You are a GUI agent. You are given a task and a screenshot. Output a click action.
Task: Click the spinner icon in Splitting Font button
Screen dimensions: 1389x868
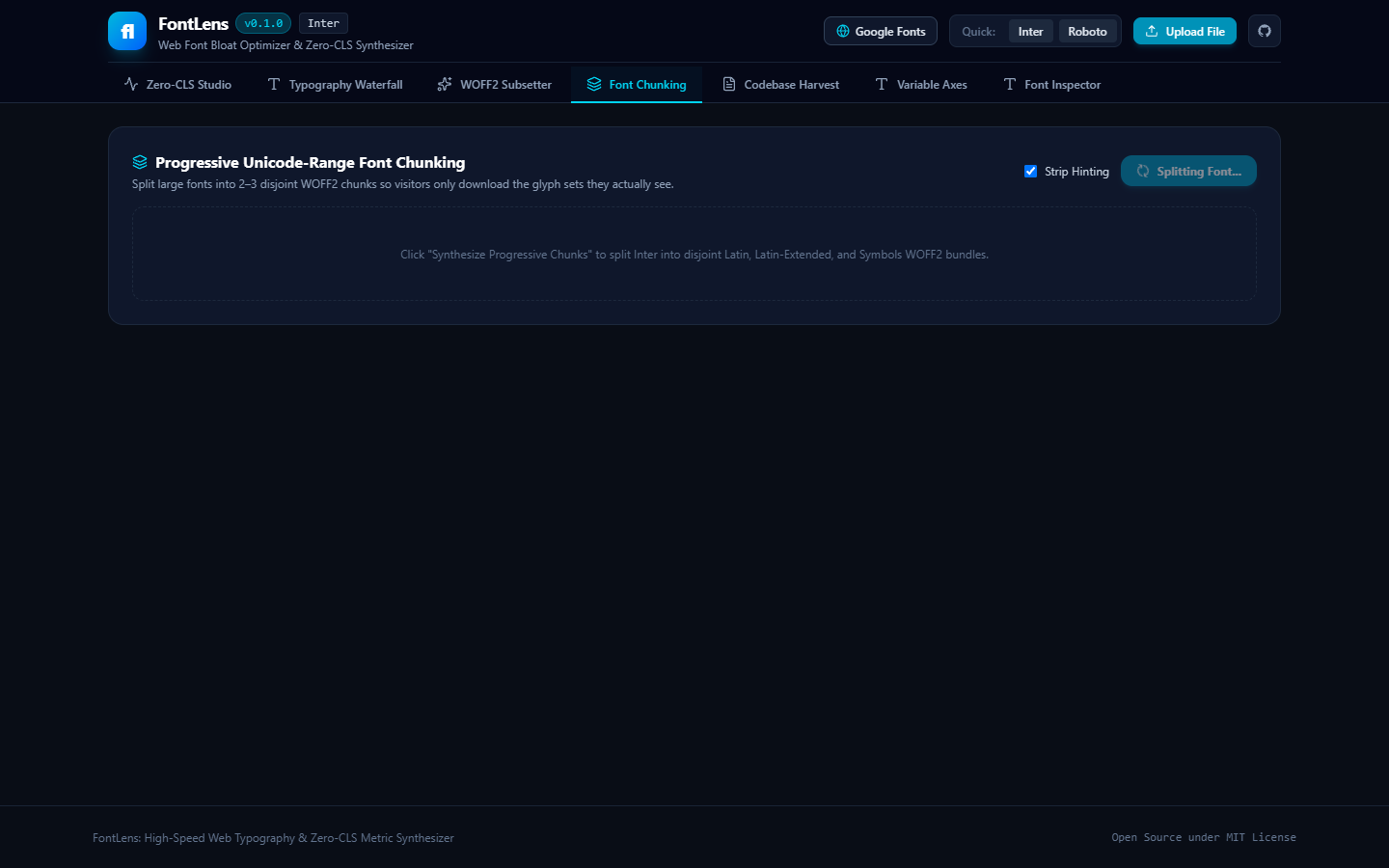[1143, 171]
